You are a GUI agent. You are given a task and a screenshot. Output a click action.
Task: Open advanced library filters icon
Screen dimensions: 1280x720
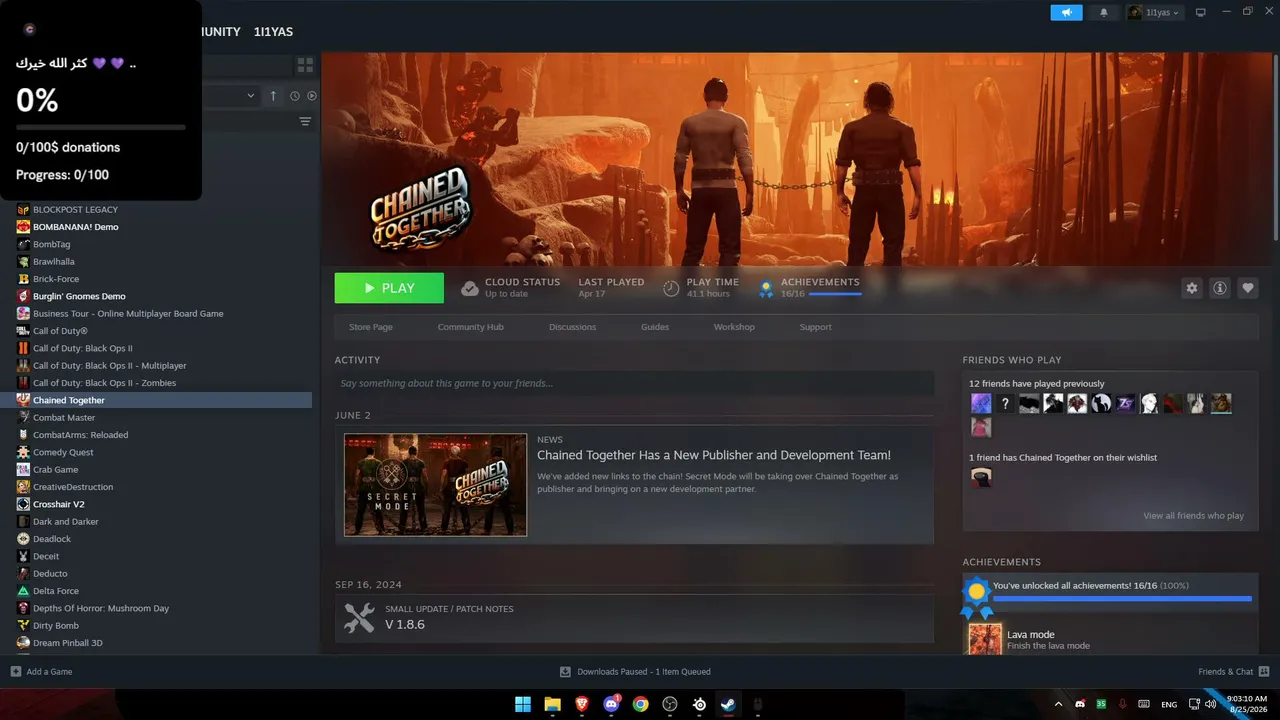coord(305,122)
